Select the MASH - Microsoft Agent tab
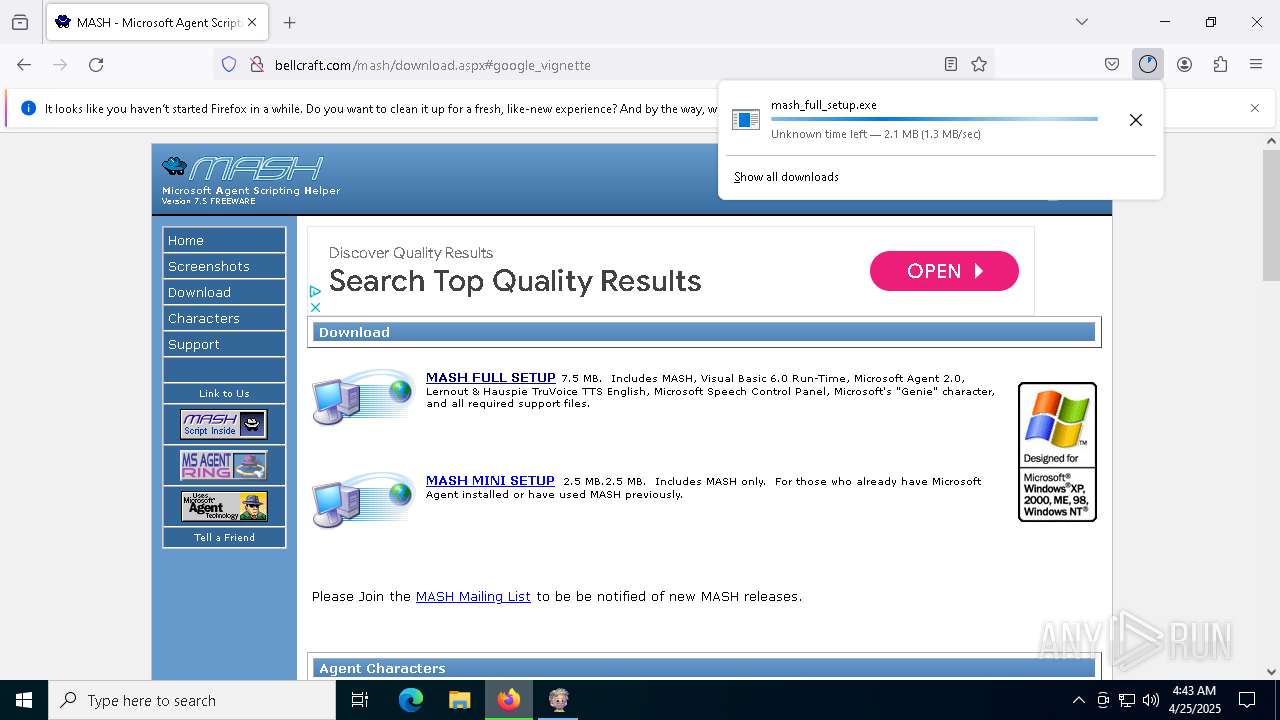1280x720 pixels. pyautogui.click(x=157, y=22)
